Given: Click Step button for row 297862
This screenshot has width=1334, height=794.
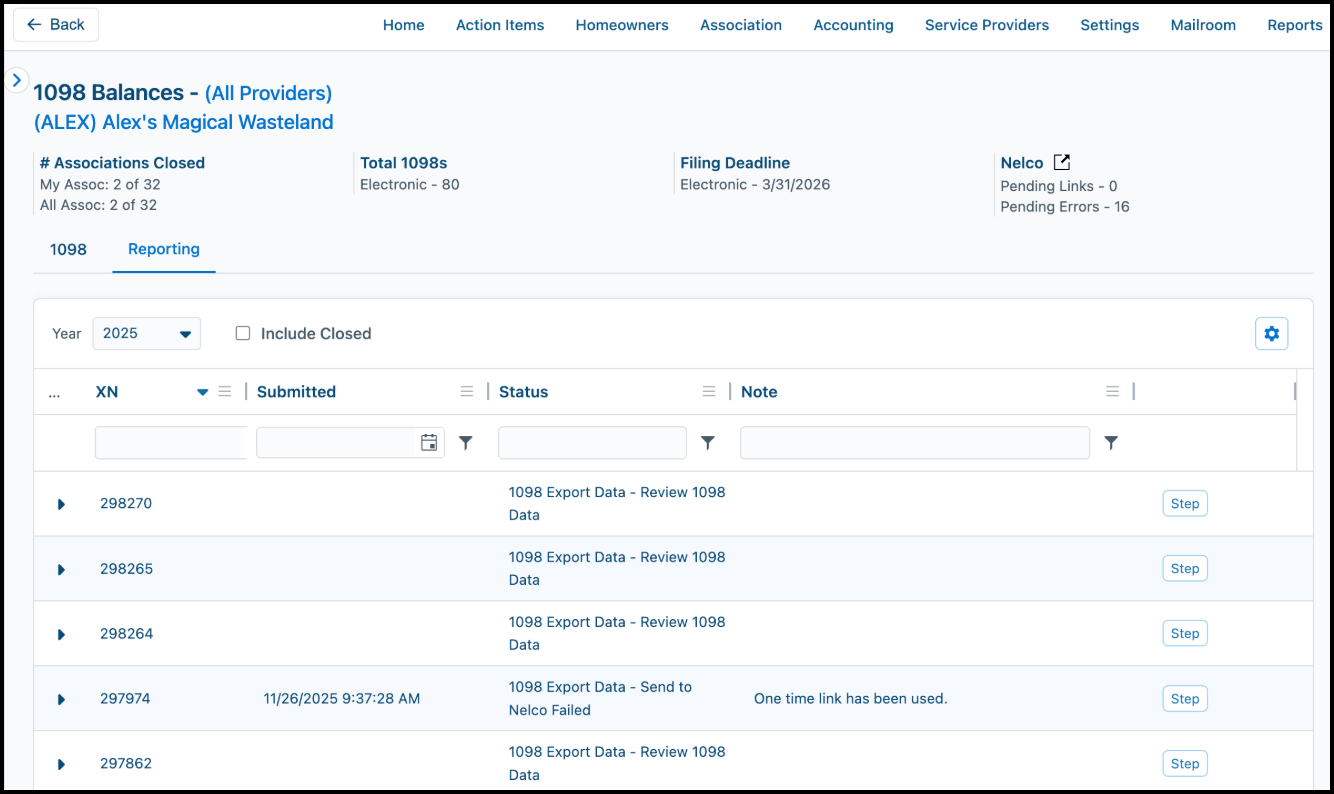Looking at the screenshot, I should coord(1185,763).
